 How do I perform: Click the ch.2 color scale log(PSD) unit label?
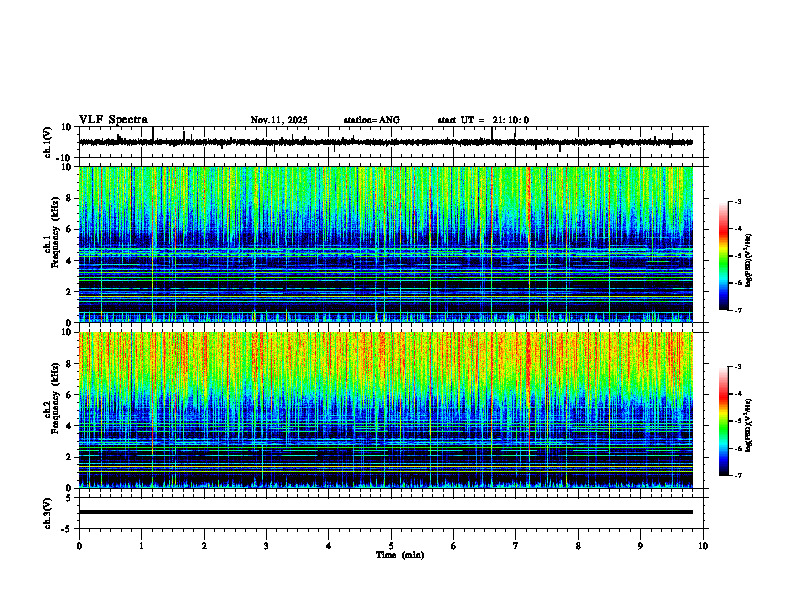[x=749, y=425]
